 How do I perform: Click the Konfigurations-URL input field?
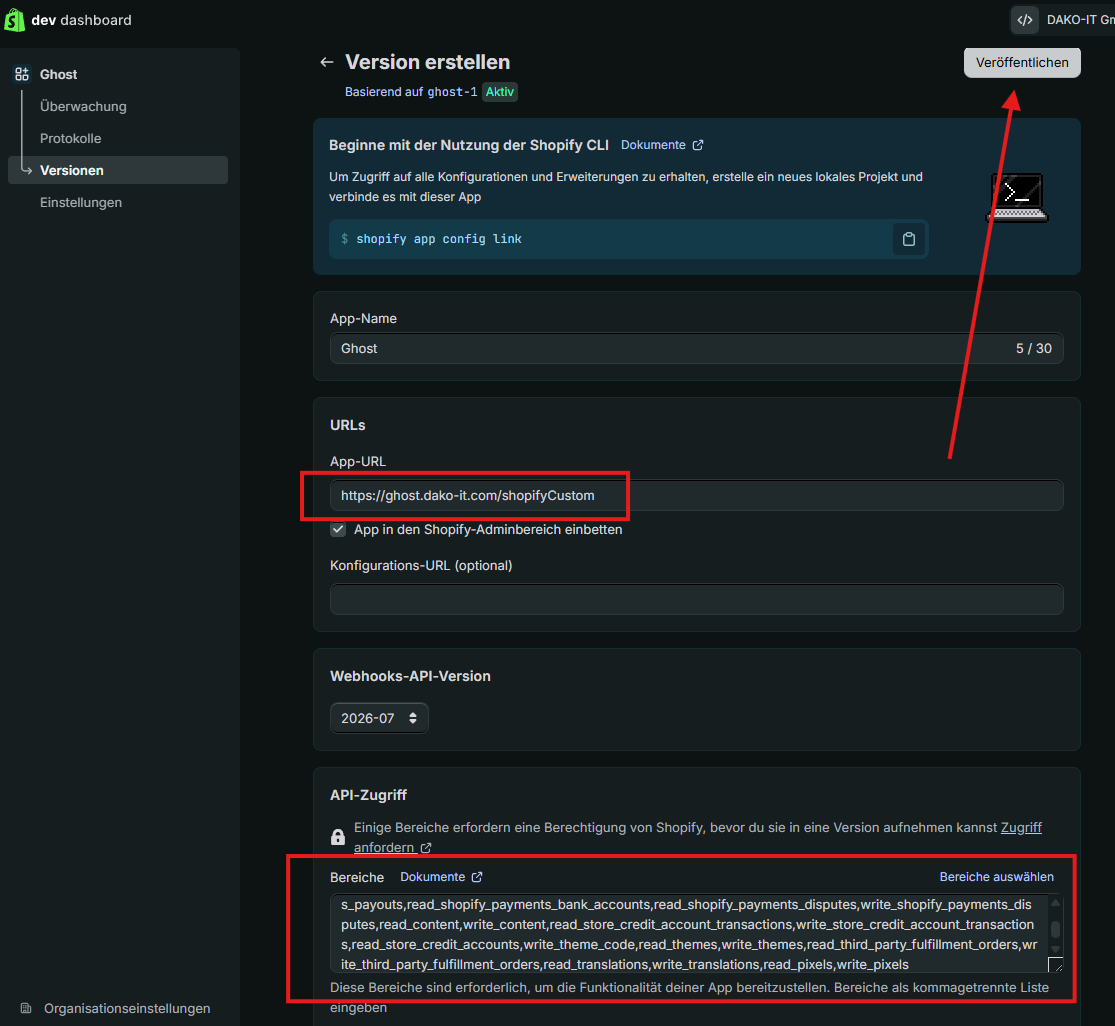(x=696, y=599)
